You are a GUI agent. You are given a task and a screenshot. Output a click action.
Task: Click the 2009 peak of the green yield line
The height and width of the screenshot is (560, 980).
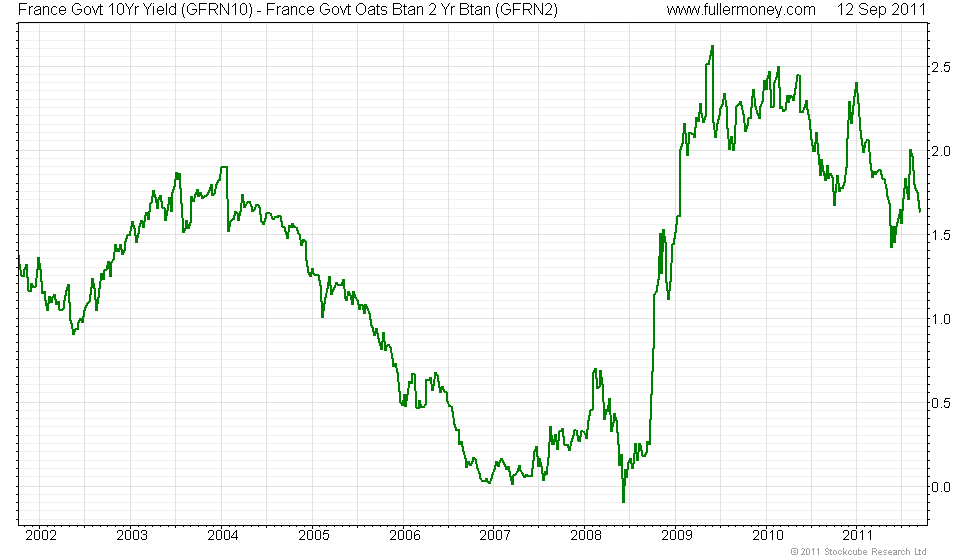pos(712,47)
